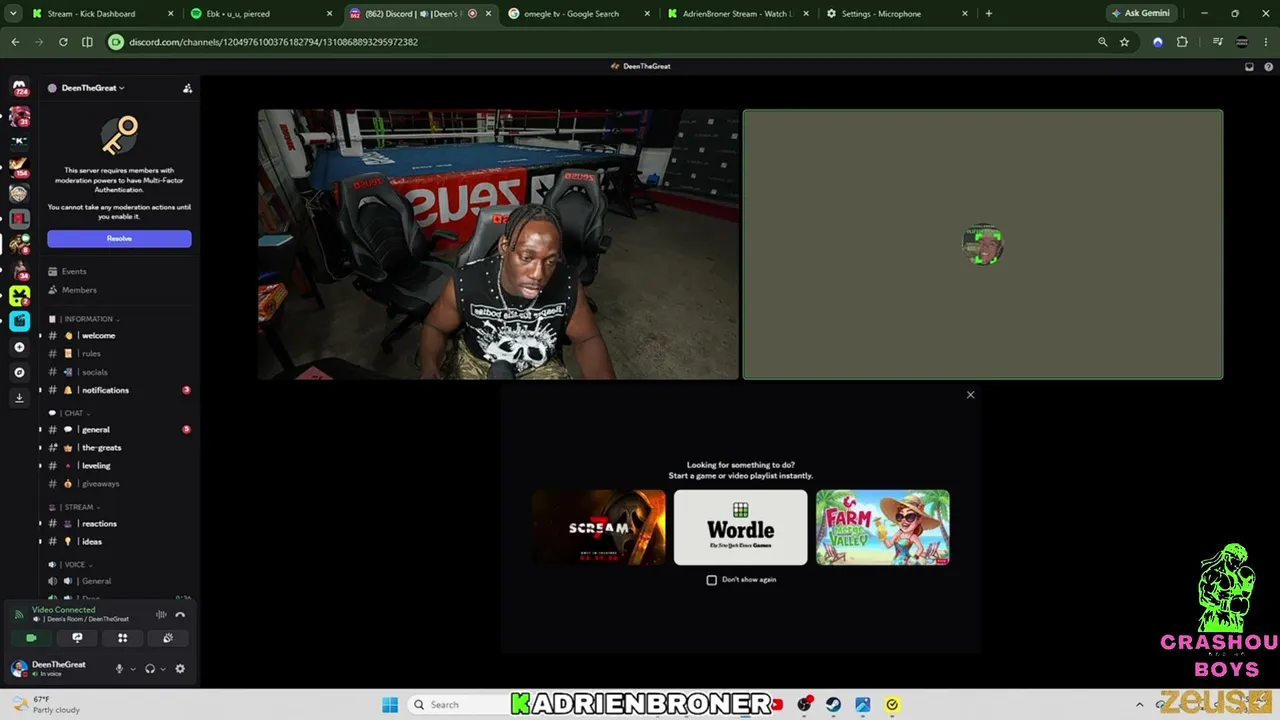Open Chrome media controls icon

pyautogui.click(x=1217, y=42)
